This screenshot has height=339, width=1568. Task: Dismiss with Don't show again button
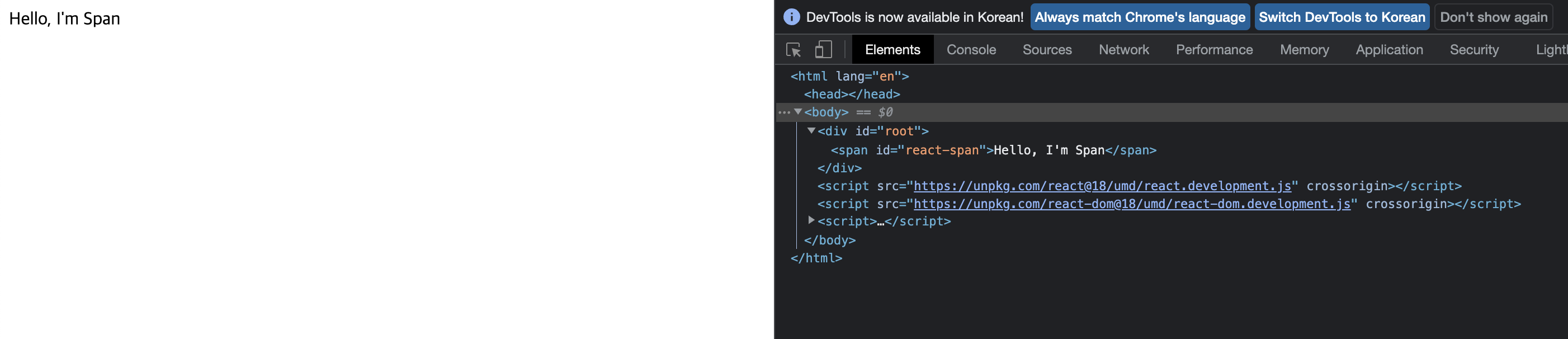(x=1493, y=17)
